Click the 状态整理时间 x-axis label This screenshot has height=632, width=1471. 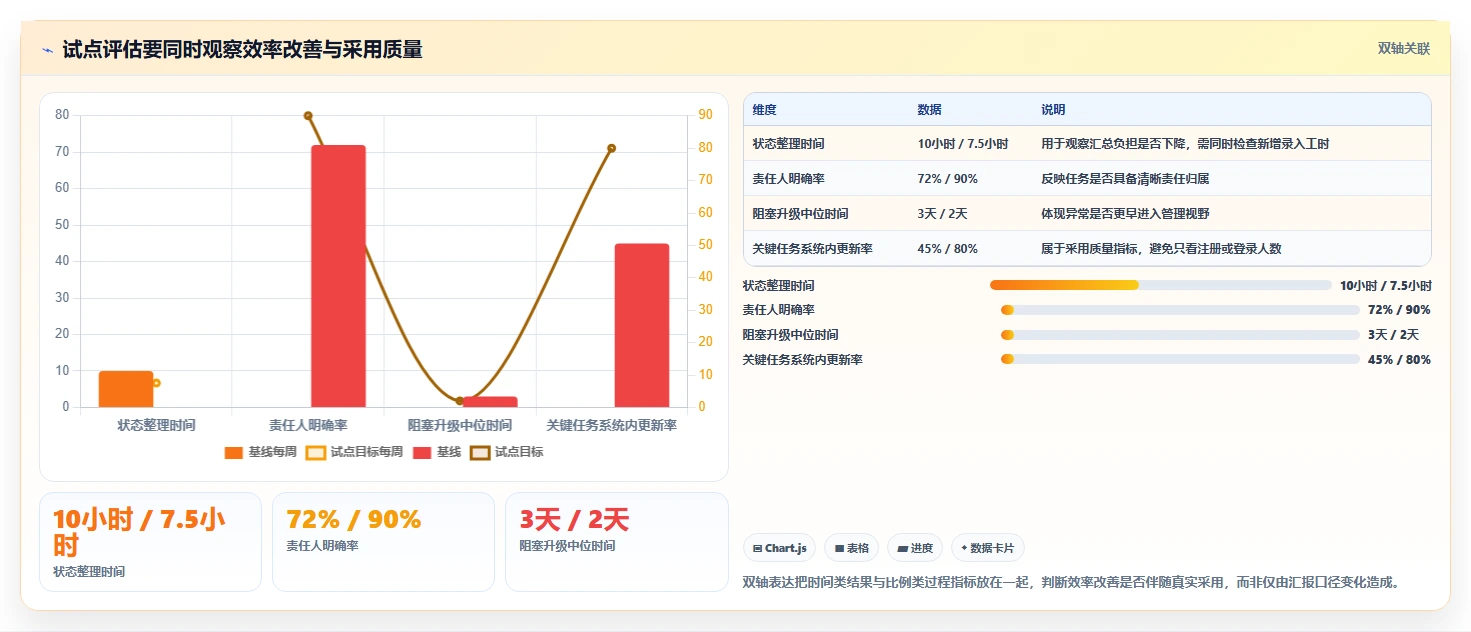click(x=156, y=426)
